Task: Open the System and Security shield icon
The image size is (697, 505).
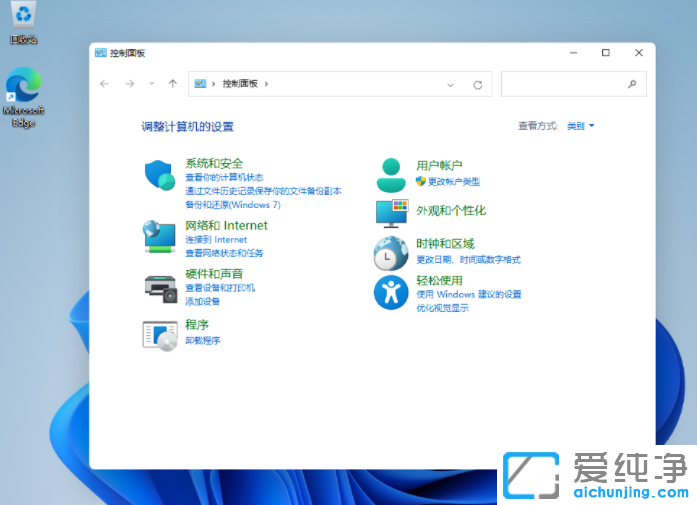Action: tap(160, 175)
